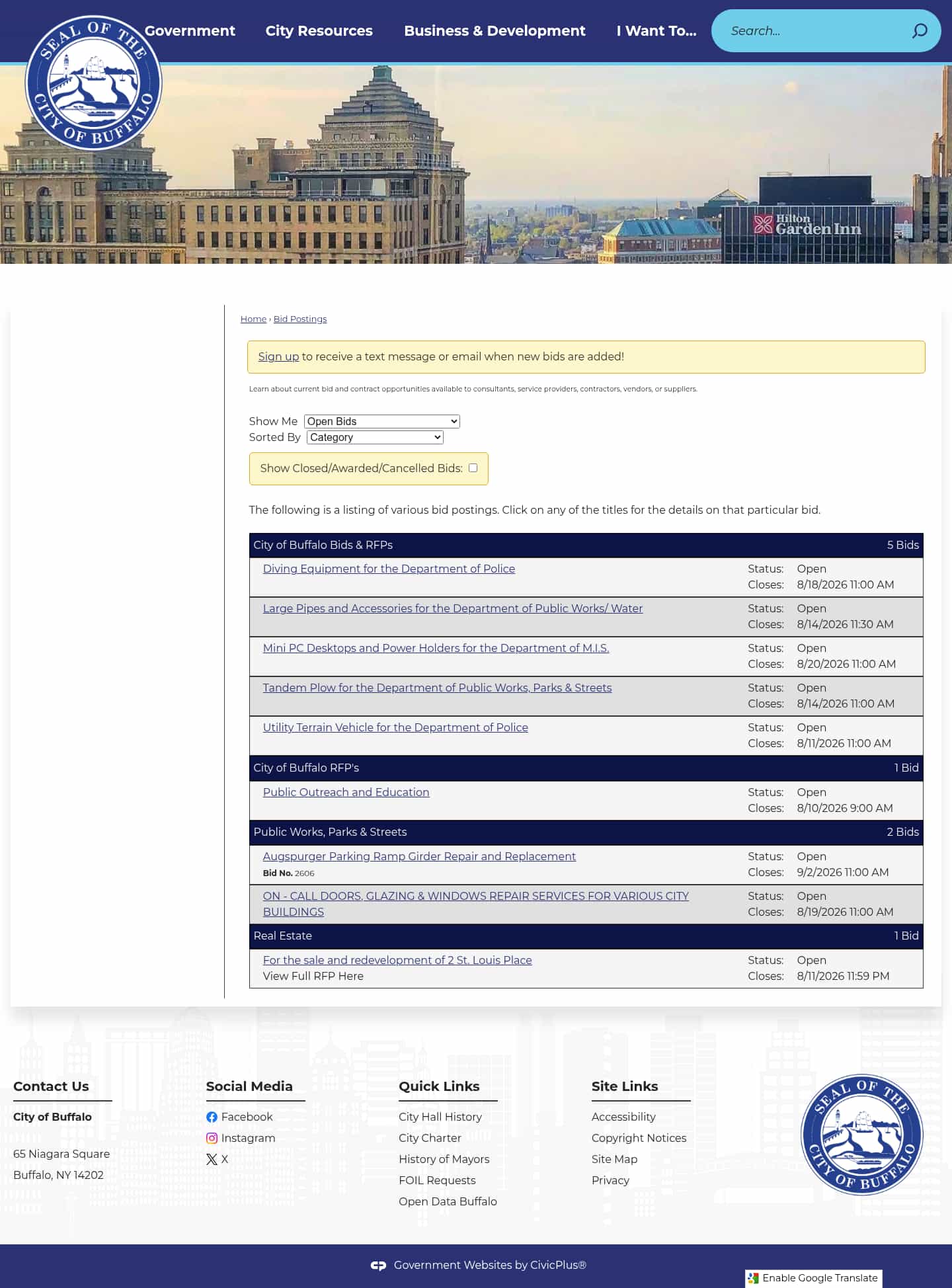Open the Government menu

click(190, 31)
